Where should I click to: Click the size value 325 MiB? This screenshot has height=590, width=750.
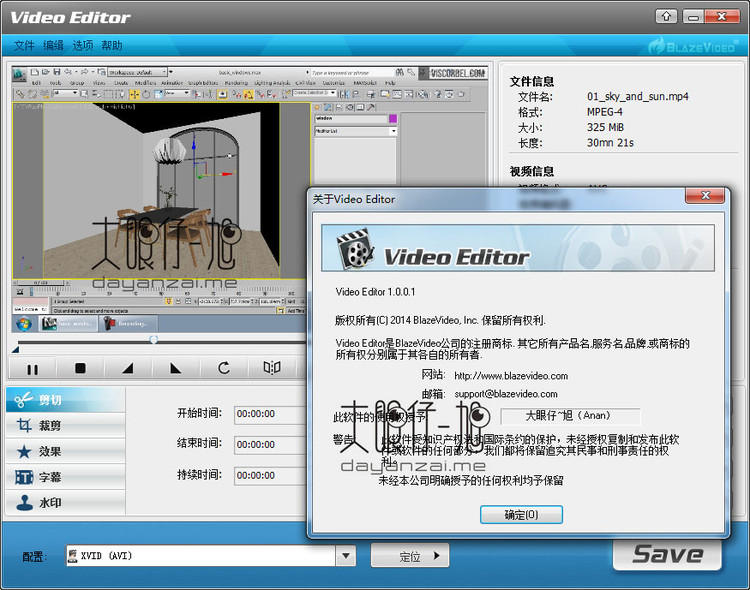(605, 127)
